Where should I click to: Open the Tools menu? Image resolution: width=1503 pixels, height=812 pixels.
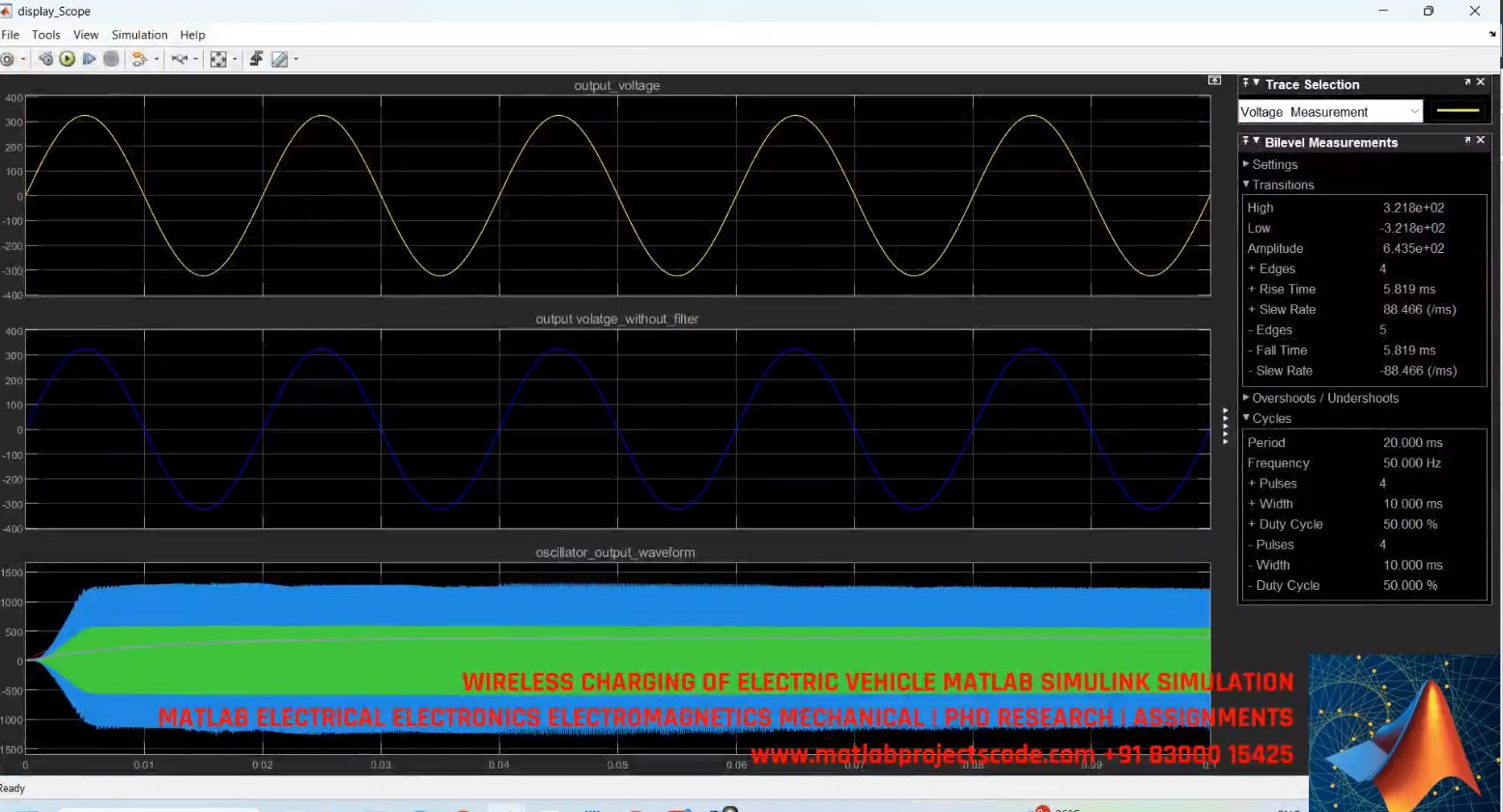(x=45, y=35)
